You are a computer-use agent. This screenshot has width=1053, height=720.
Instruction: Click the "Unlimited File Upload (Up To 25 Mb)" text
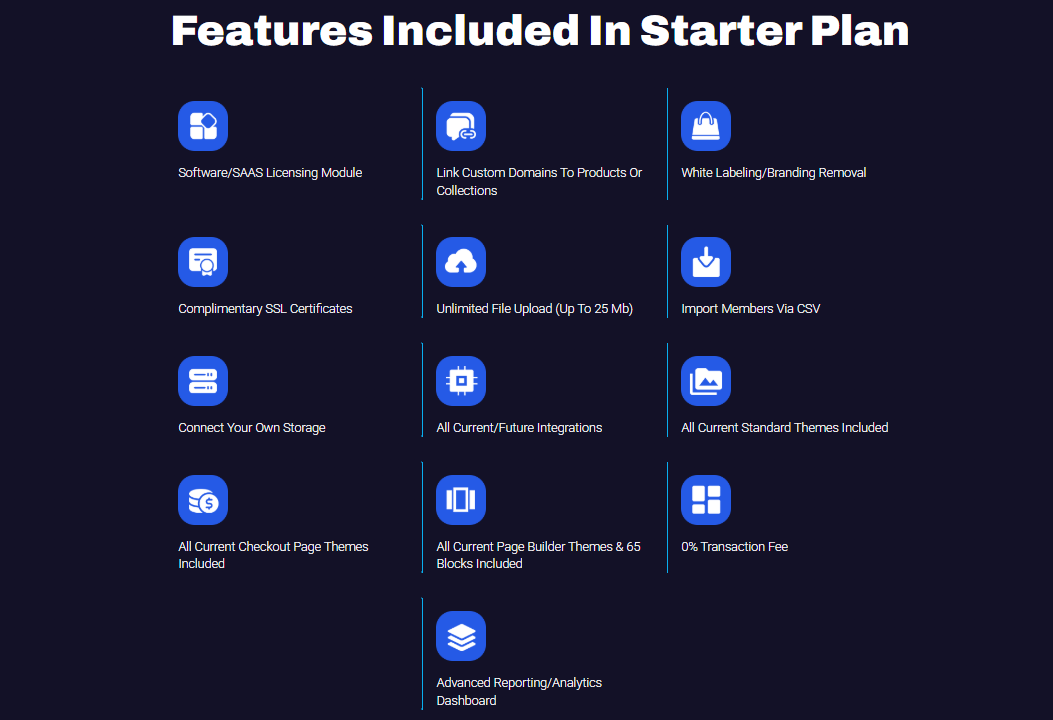click(535, 309)
